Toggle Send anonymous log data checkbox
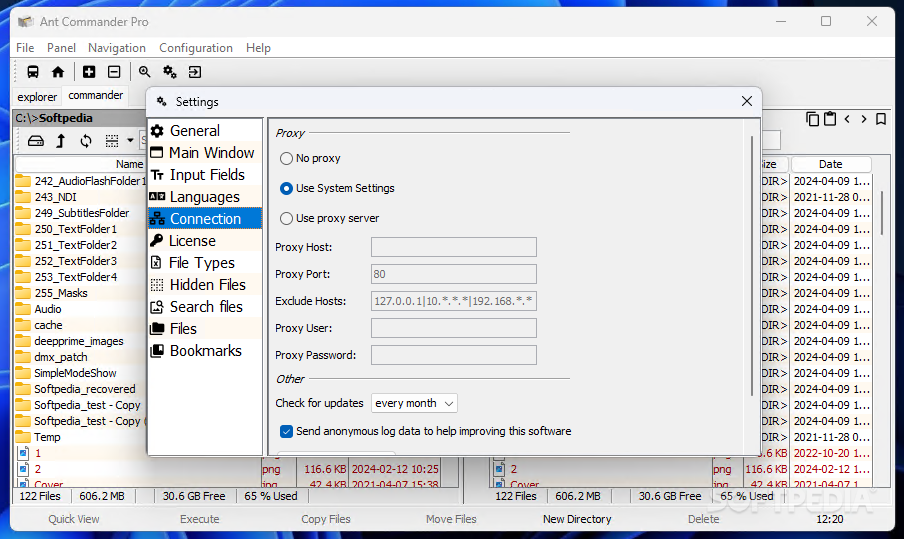 click(x=286, y=431)
